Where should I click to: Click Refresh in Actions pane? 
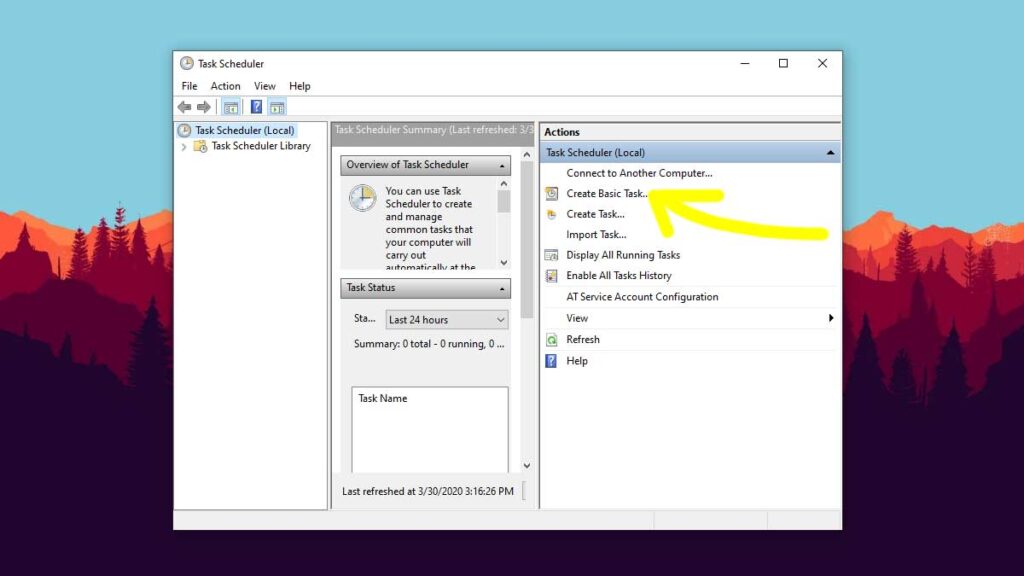(583, 340)
